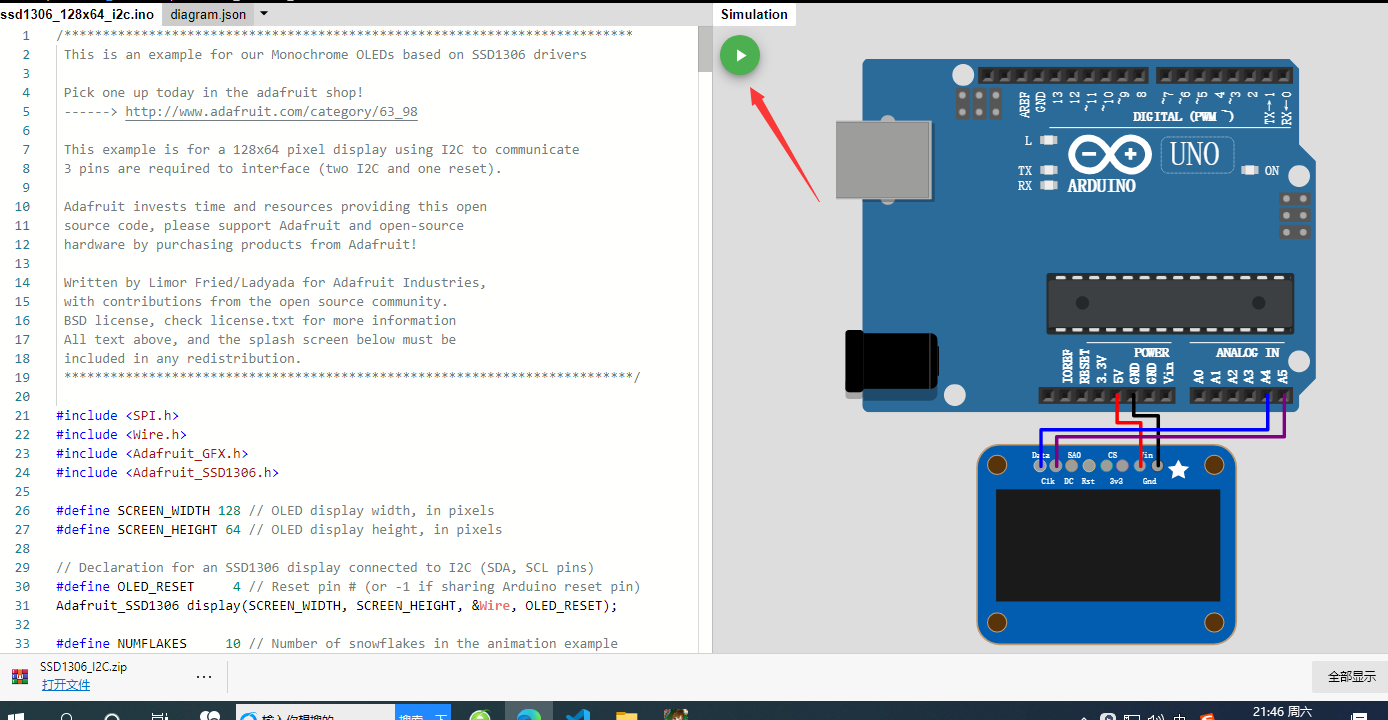Open the download item's more options menu
Image resolution: width=1388 pixels, height=720 pixels.
(x=204, y=675)
